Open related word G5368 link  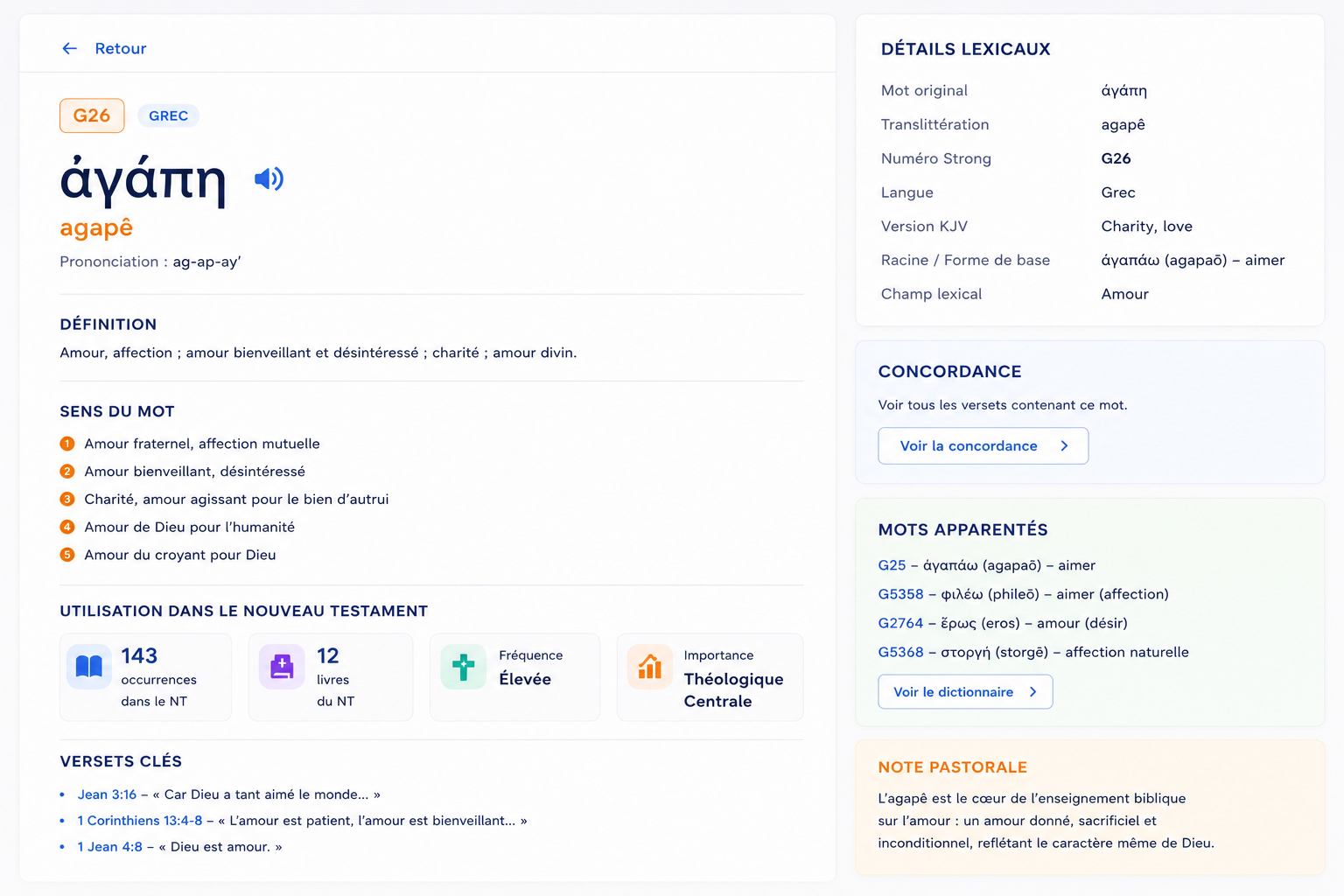click(900, 652)
